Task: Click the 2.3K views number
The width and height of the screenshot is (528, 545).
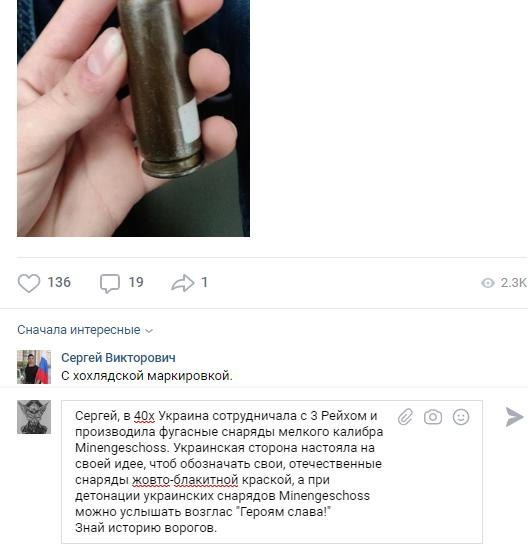Action: click(514, 283)
